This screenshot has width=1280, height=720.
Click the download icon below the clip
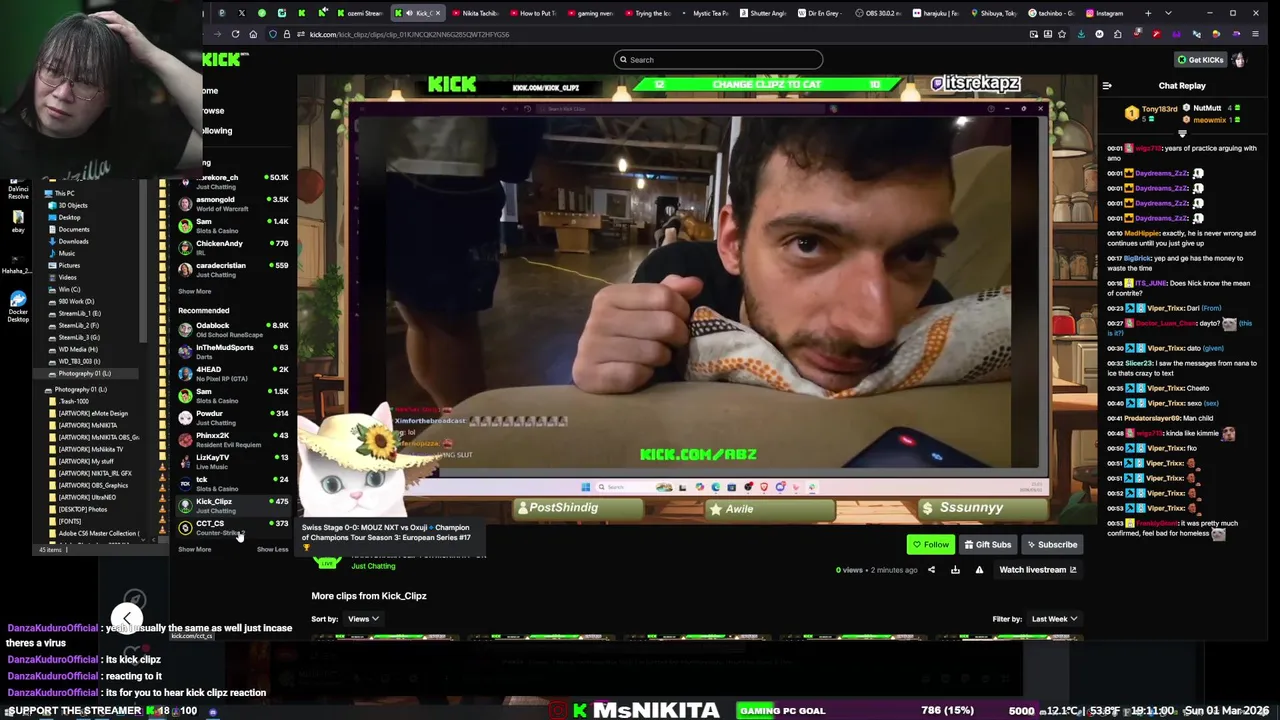coord(955,570)
